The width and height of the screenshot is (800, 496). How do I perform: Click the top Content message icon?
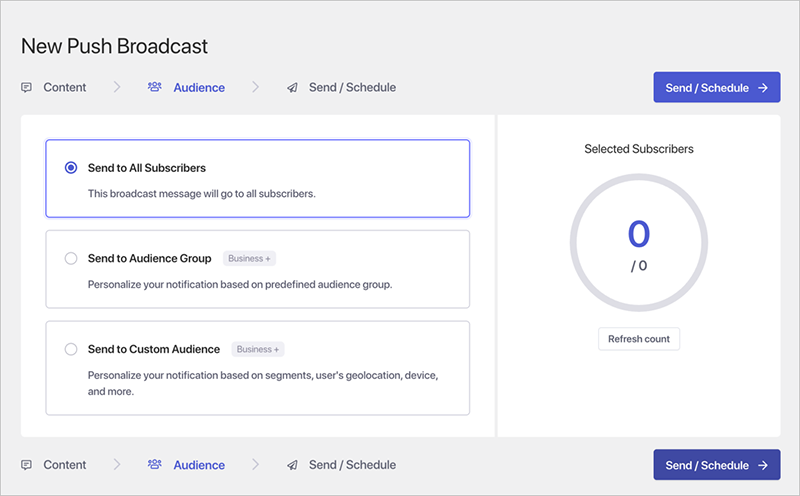click(27, 88)
